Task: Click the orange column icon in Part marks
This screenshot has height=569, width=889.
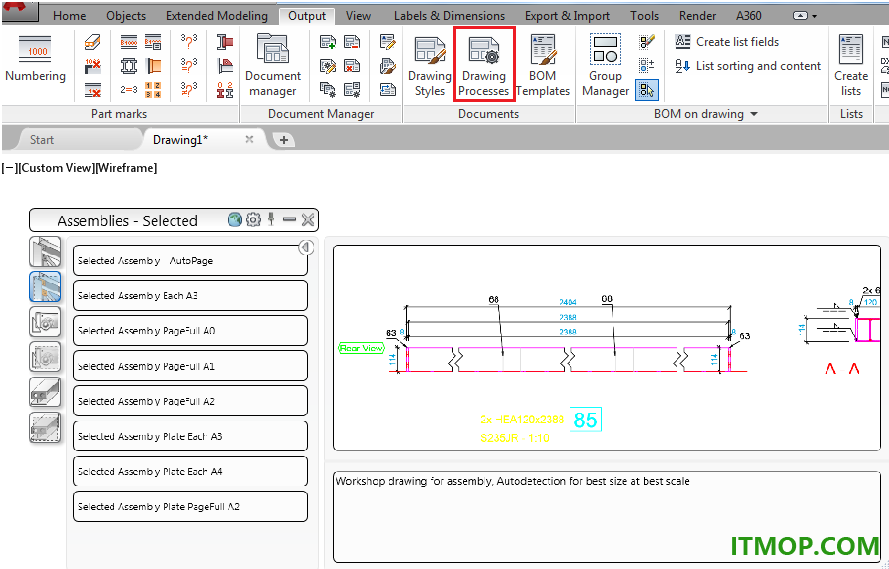Action: pyautogui.click(x=153, y=66)
